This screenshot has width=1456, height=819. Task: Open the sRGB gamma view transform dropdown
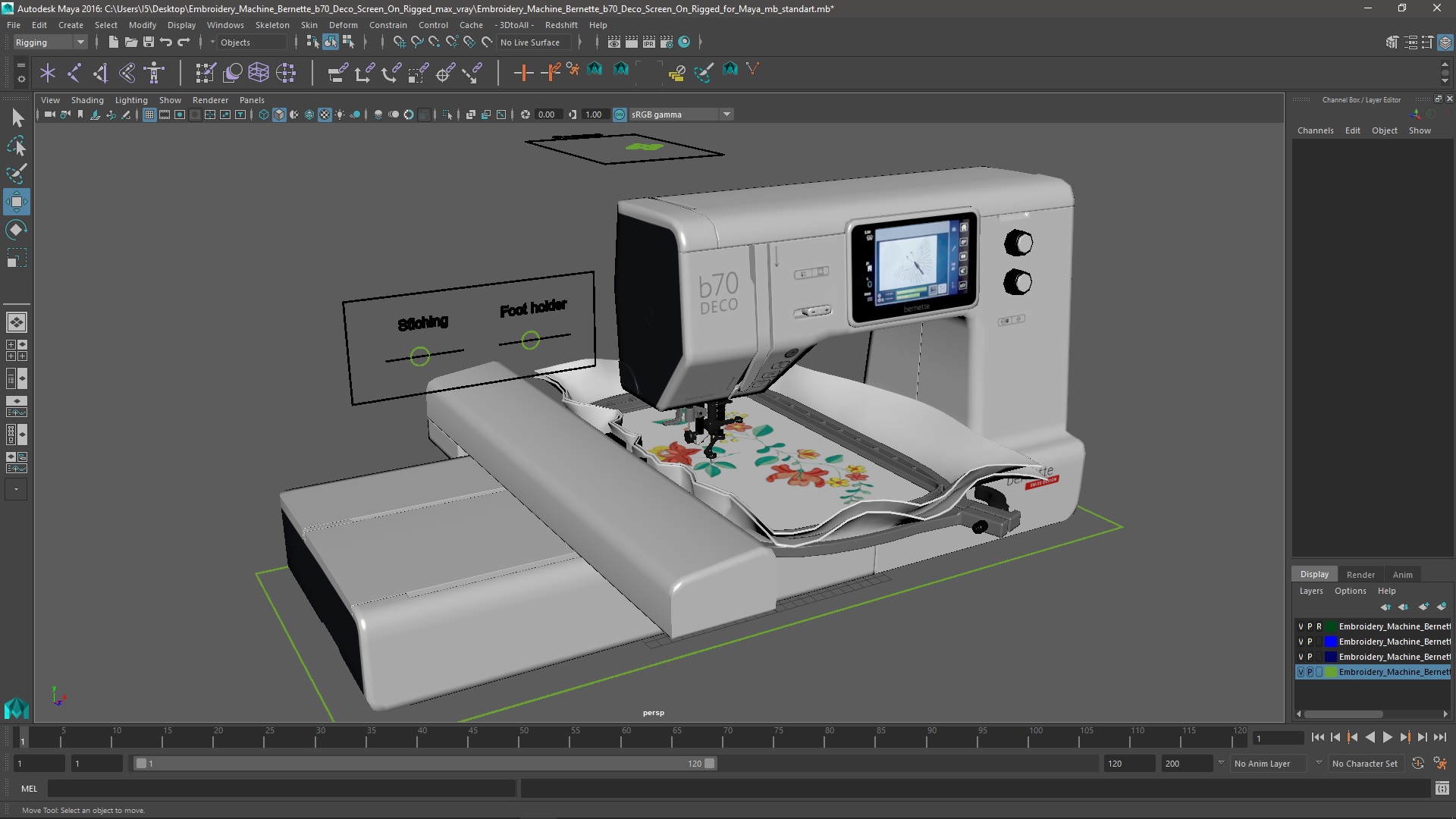click(681, 115)
